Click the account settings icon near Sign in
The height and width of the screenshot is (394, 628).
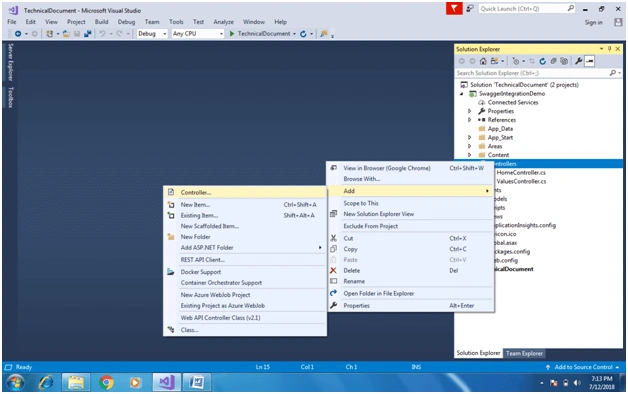coord(618,22)
